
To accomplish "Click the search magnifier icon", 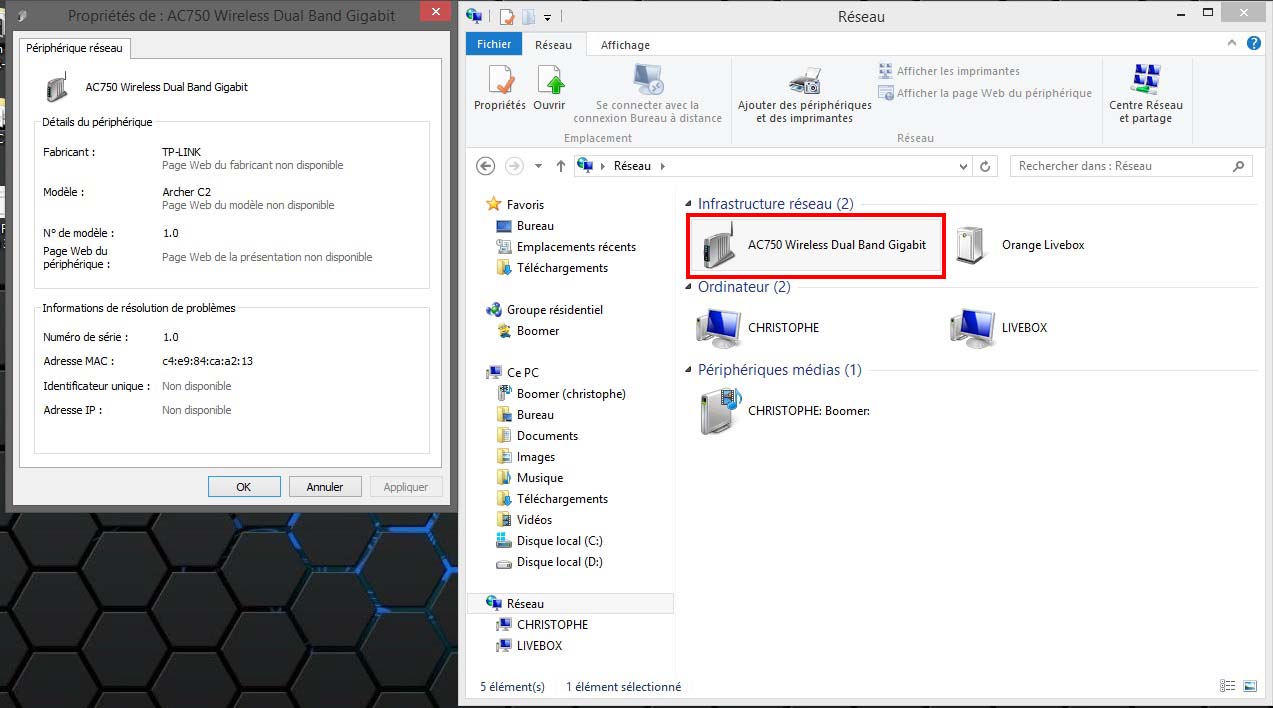I will coord(1239,166).
